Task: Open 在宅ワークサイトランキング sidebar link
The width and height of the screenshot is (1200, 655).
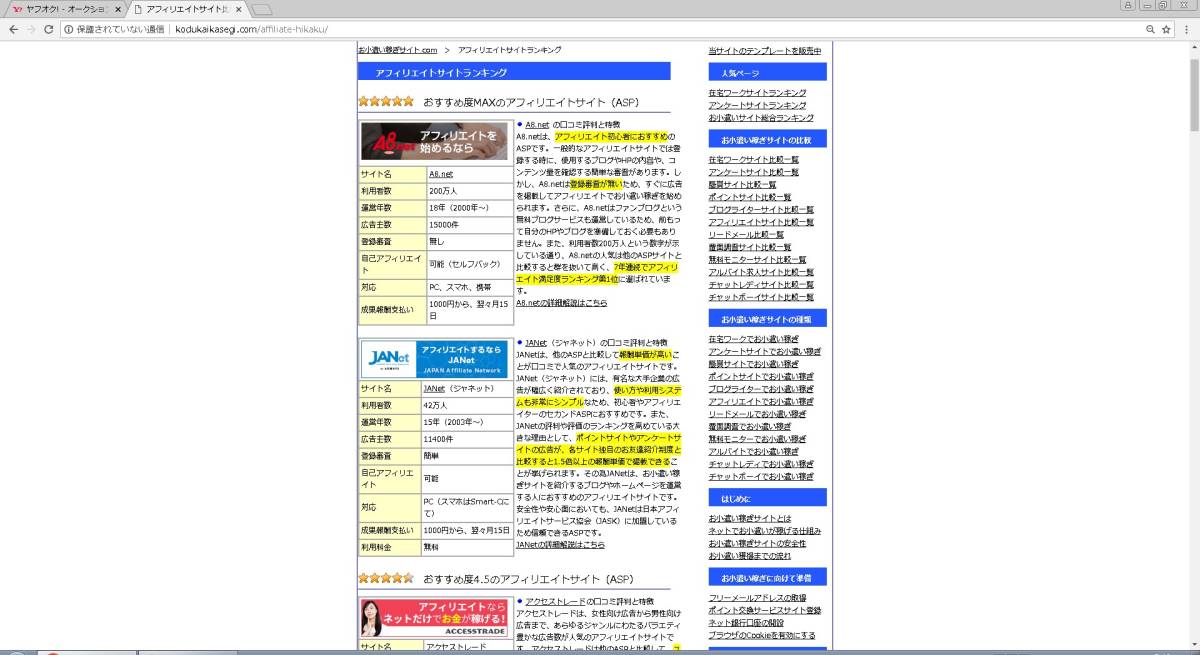Action: pyautogui.click(x=757, y=93)
